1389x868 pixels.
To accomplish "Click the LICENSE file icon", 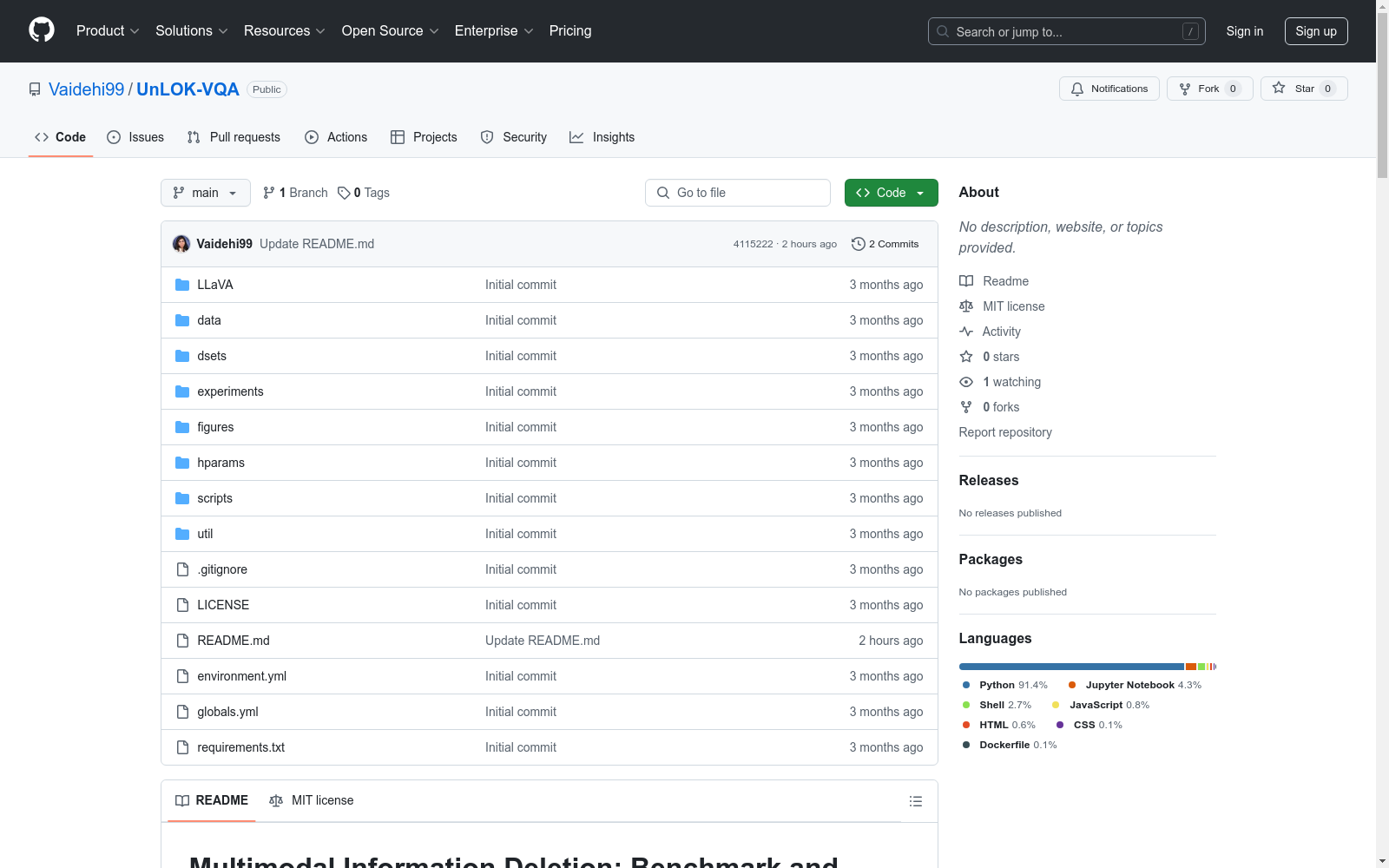I will 182,605.
